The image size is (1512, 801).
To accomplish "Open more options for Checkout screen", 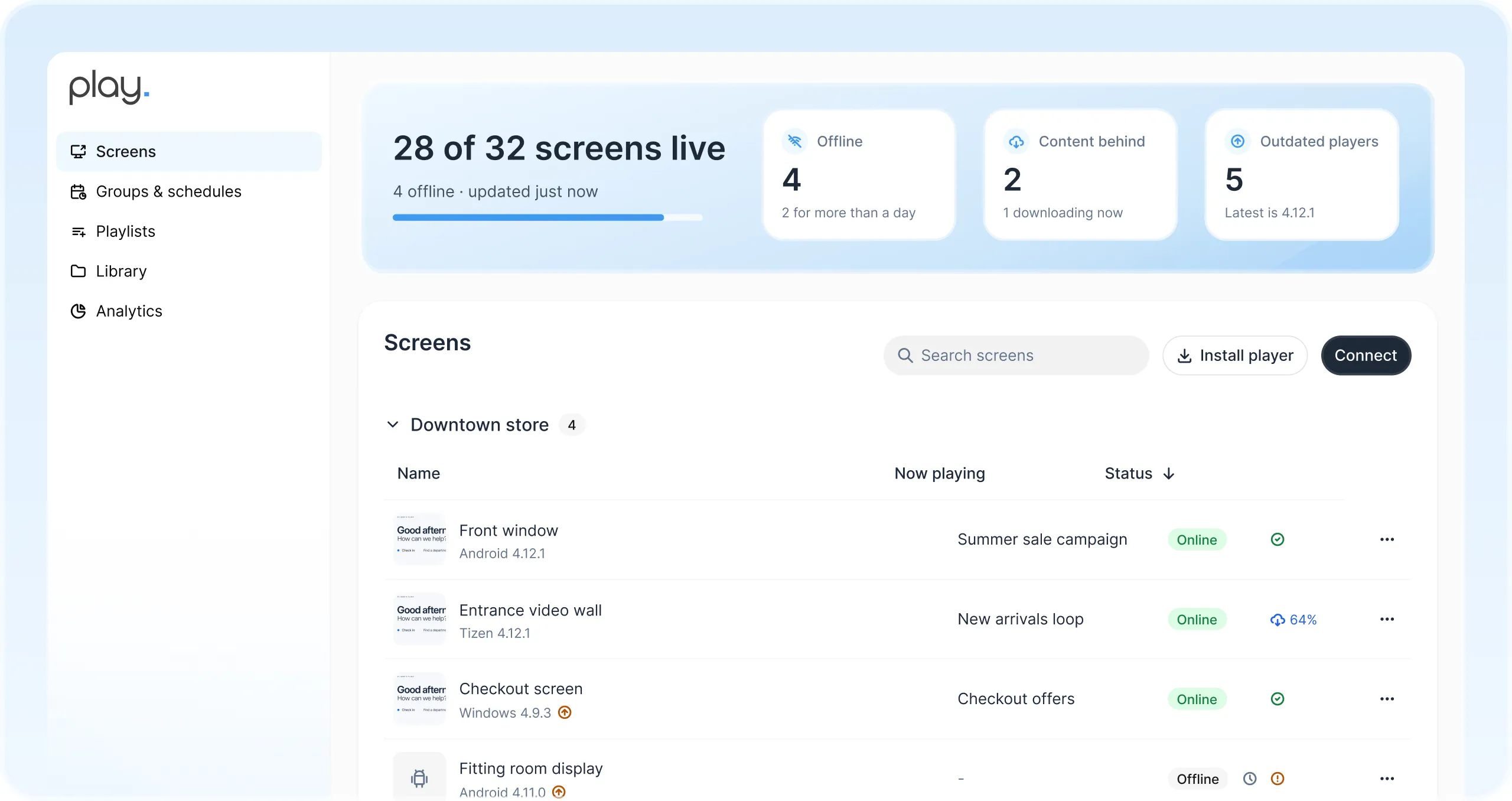I will tap(1387, 699).
